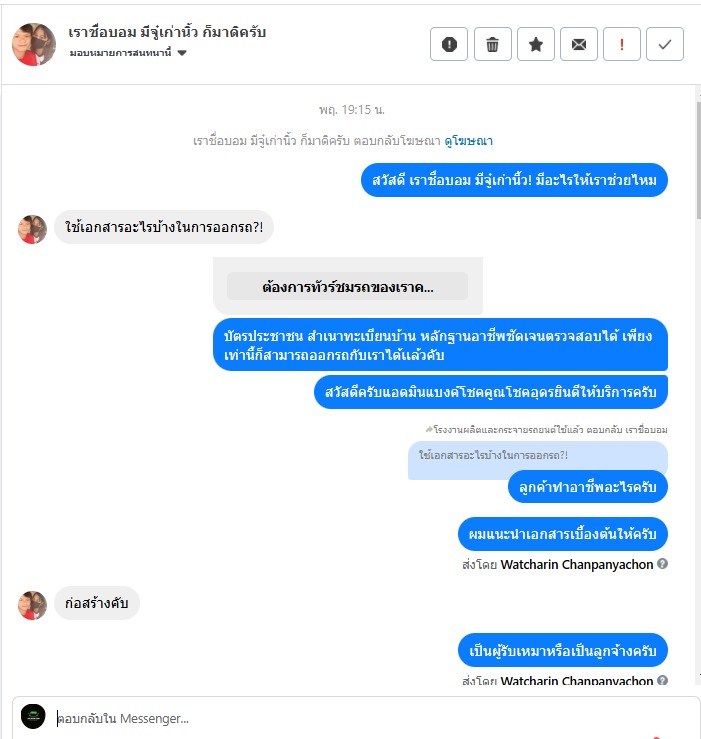Viewport: 701px width, 739px height.
Task: Open the customer name in the conversation header
Action: click(167, 32)
